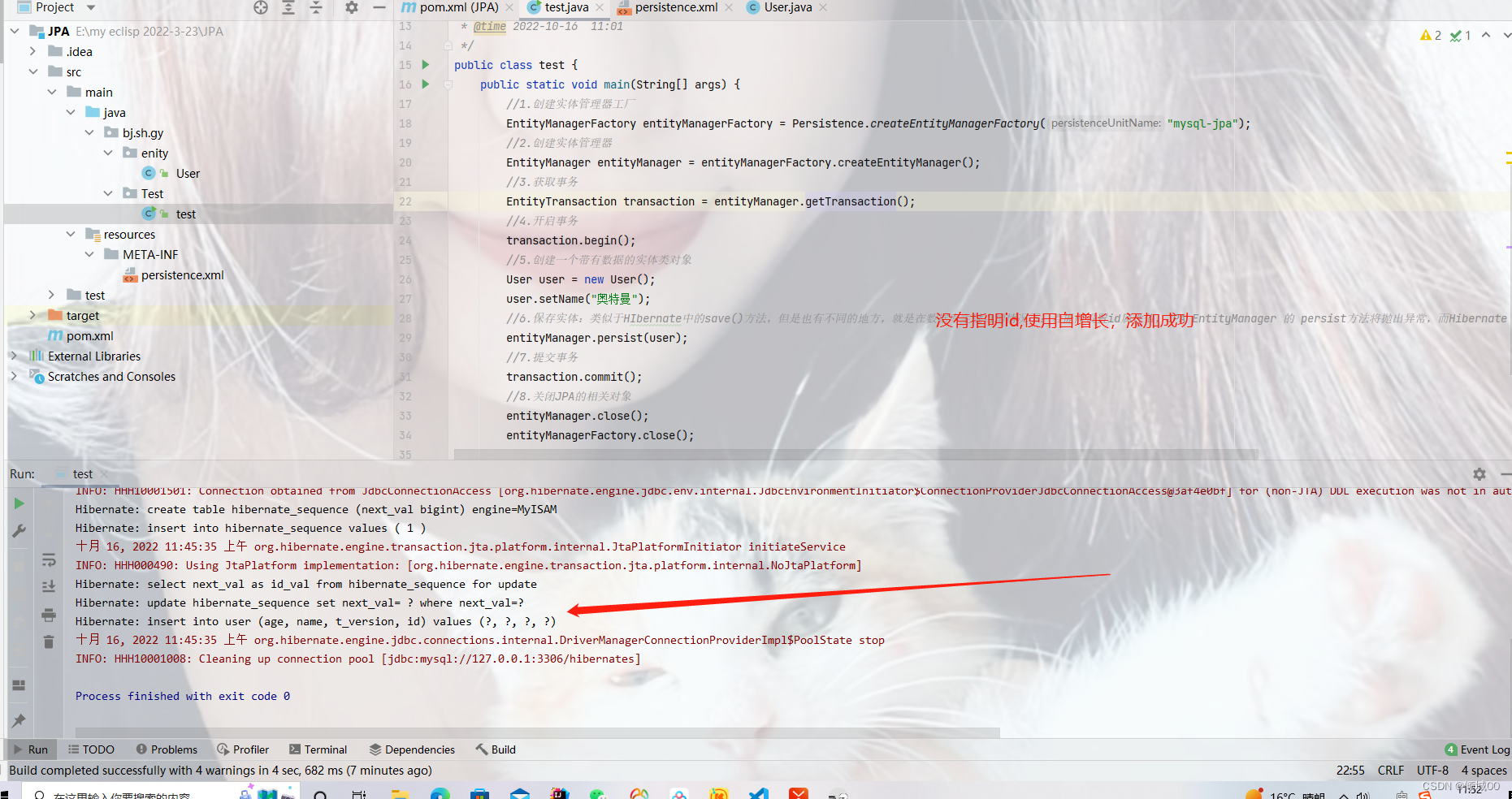Image resolution: width=1512 pixels, height=799 pixels.
Task: Click run gutter icon beside class test
Action: tap(425, 65)
